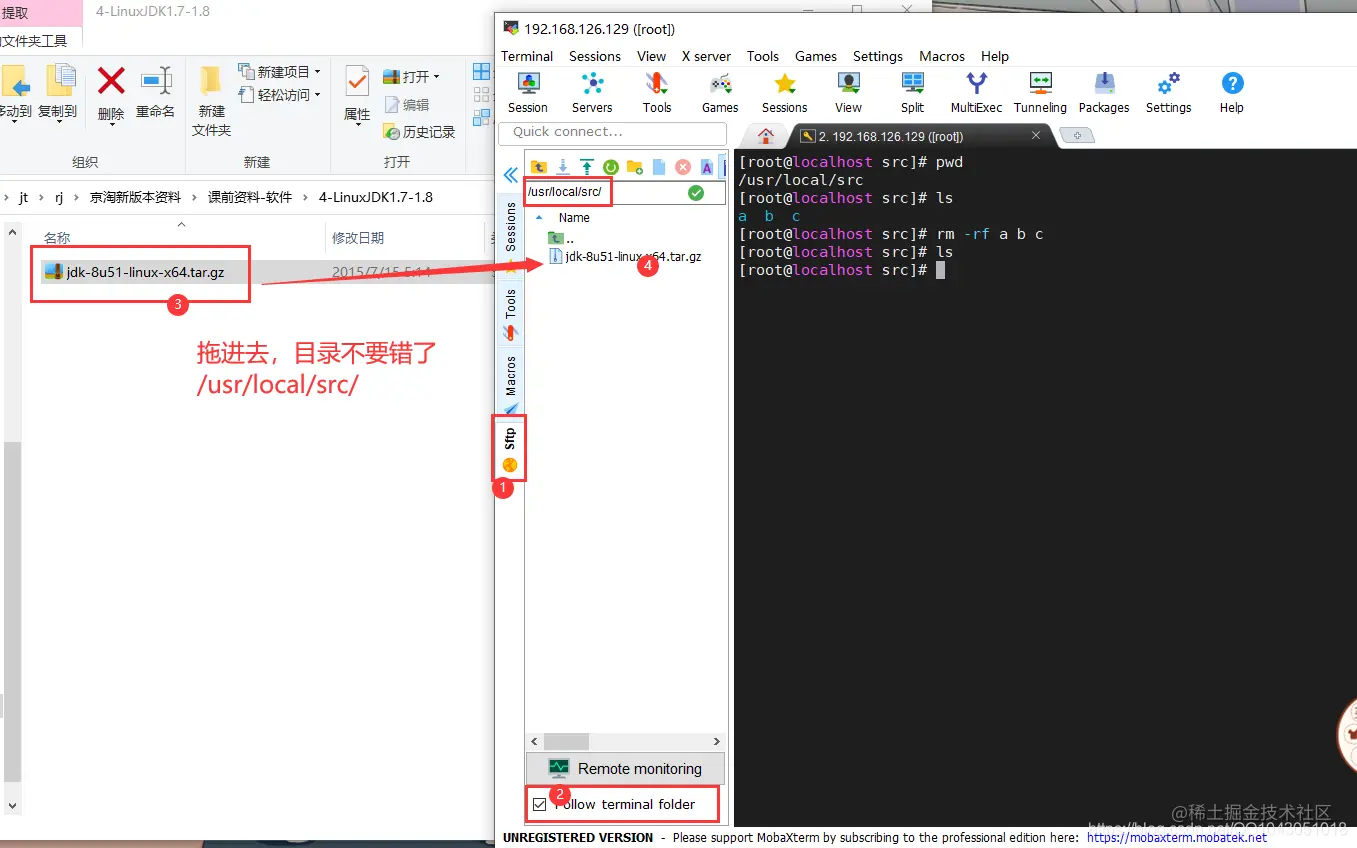Click the home tab icon in MobaXterm
1357x848 pixels.
click(766, 136)
